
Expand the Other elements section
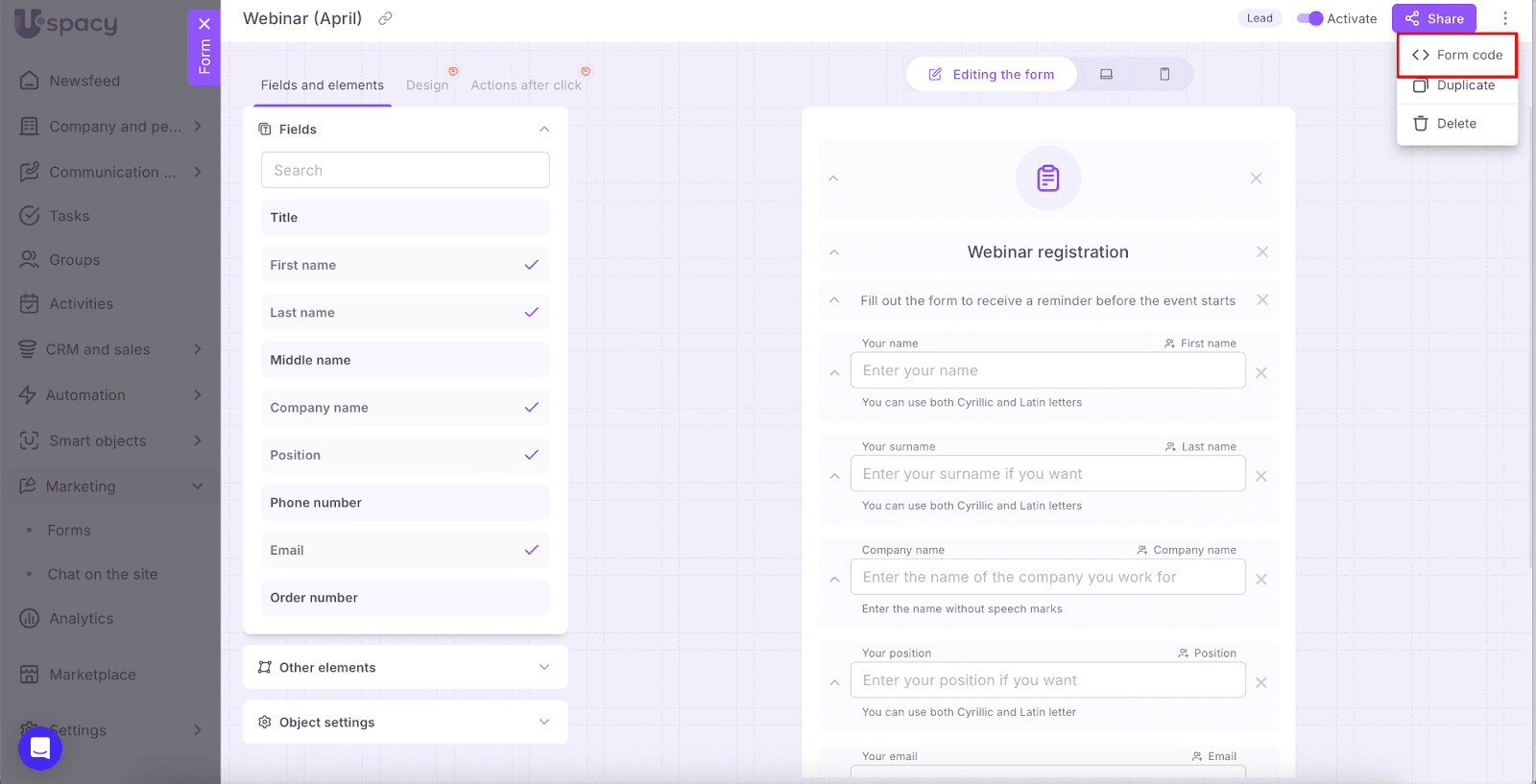(544, 668)
